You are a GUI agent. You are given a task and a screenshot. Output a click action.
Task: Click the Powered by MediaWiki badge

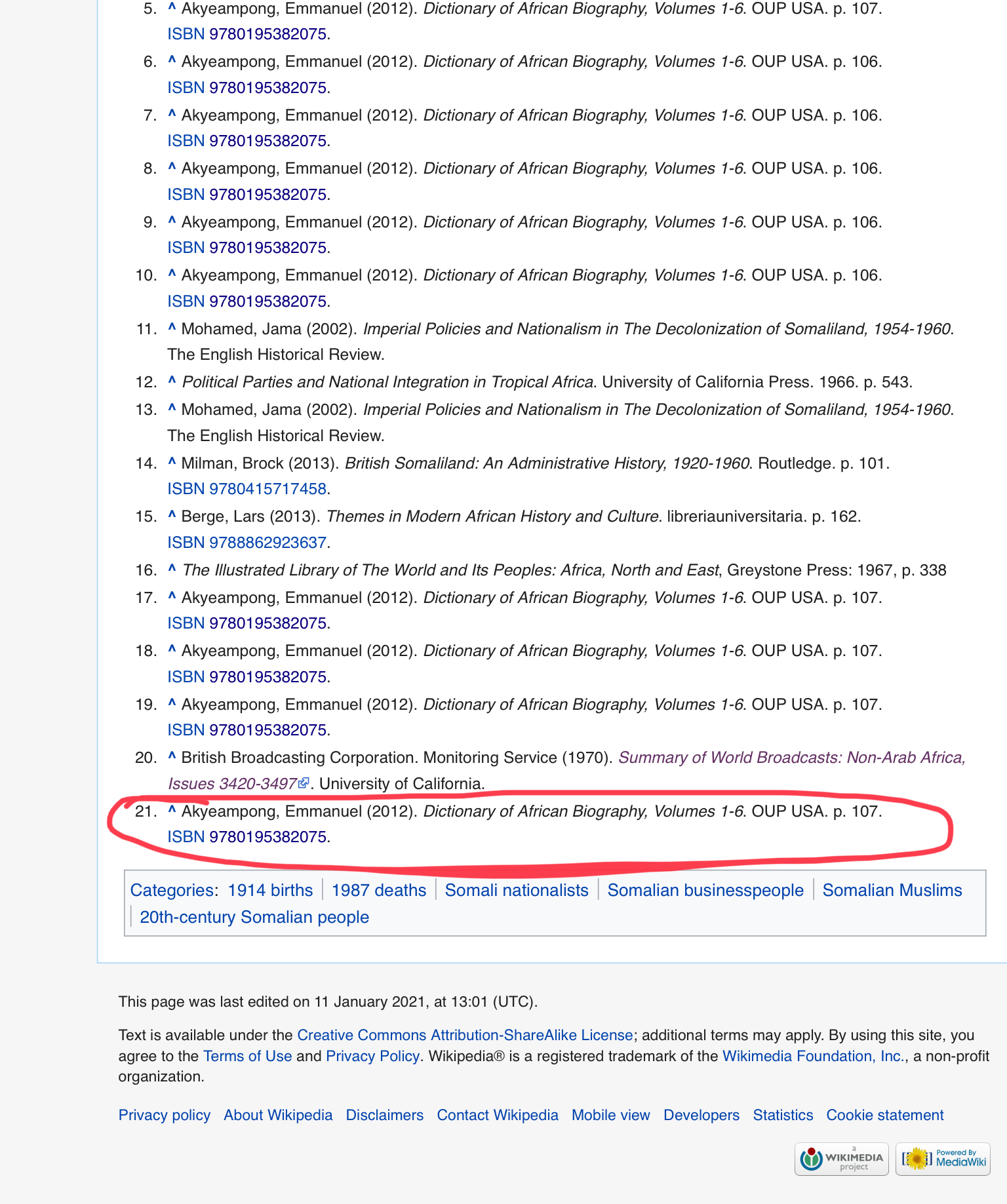coord(943,1159)
